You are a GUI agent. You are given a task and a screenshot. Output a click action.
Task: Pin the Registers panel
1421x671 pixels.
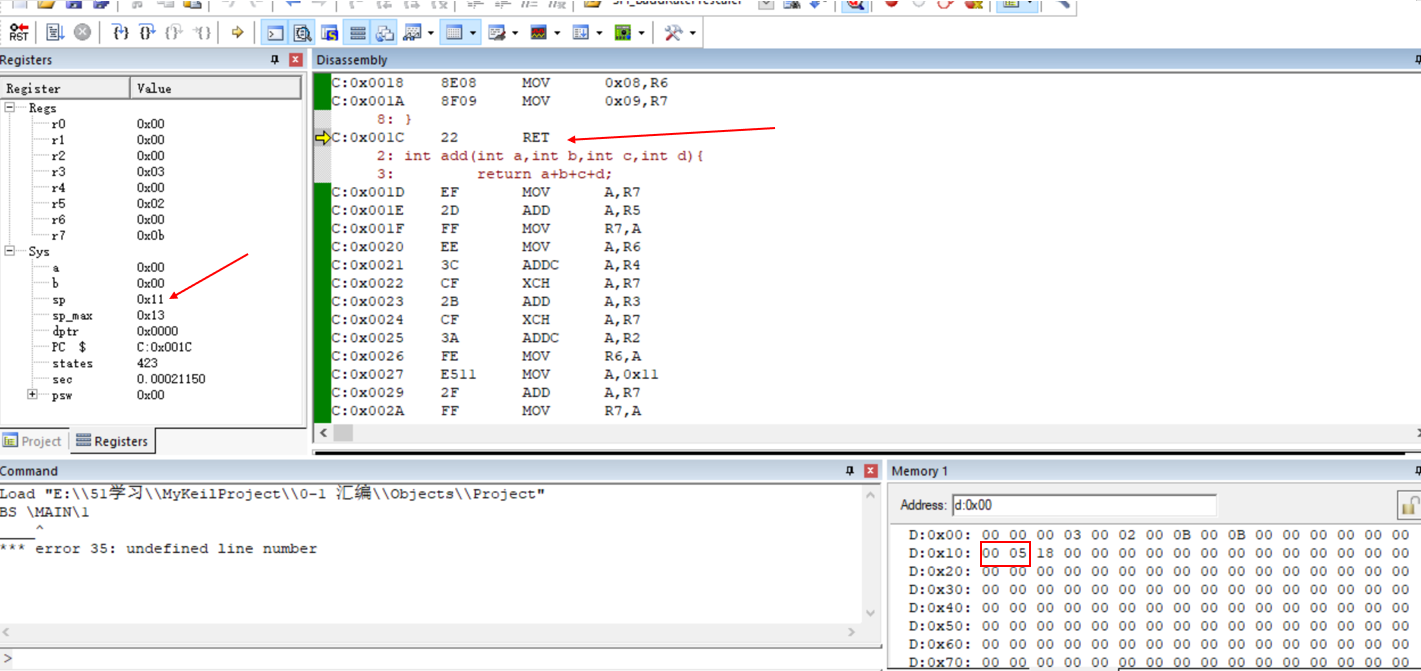[275, 60]
